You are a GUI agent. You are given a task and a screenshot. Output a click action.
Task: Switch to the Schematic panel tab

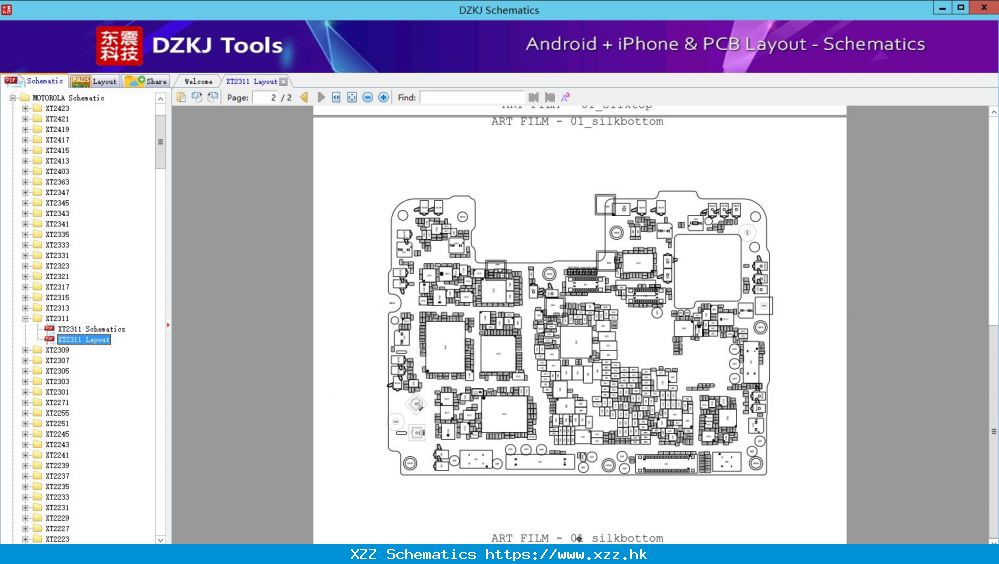tap(34, 81)
